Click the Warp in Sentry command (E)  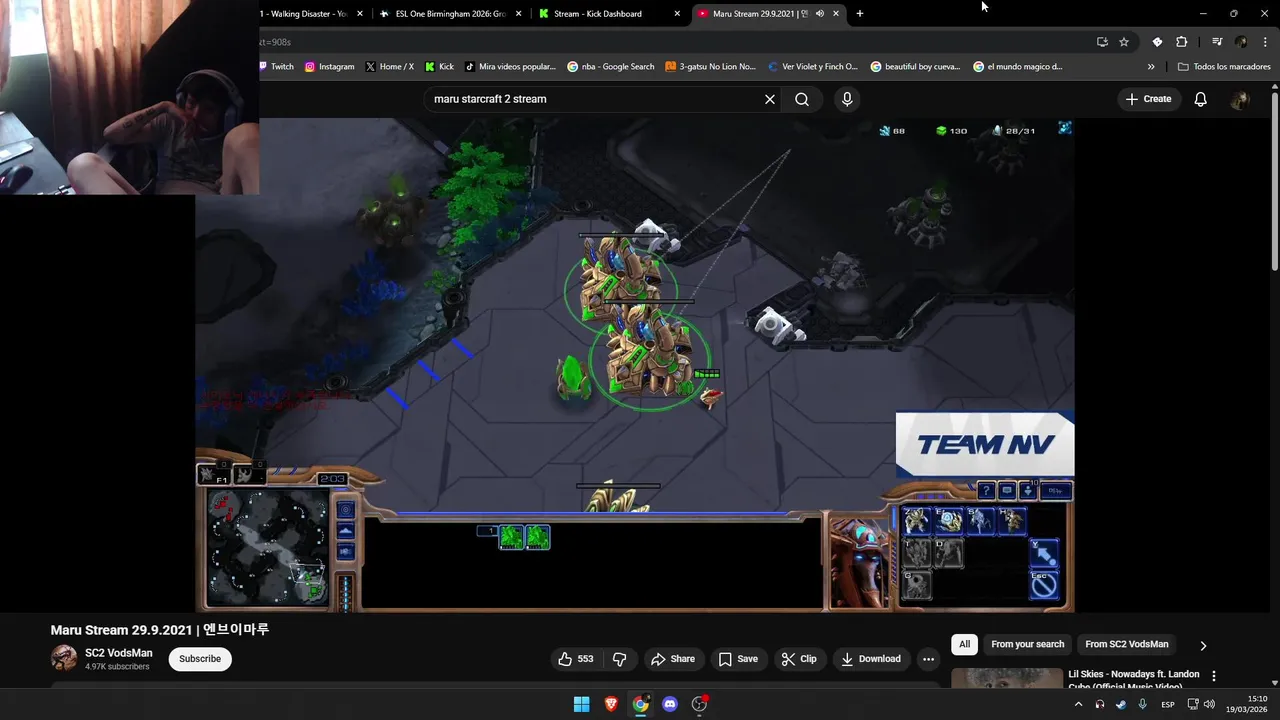coord(948,520)
